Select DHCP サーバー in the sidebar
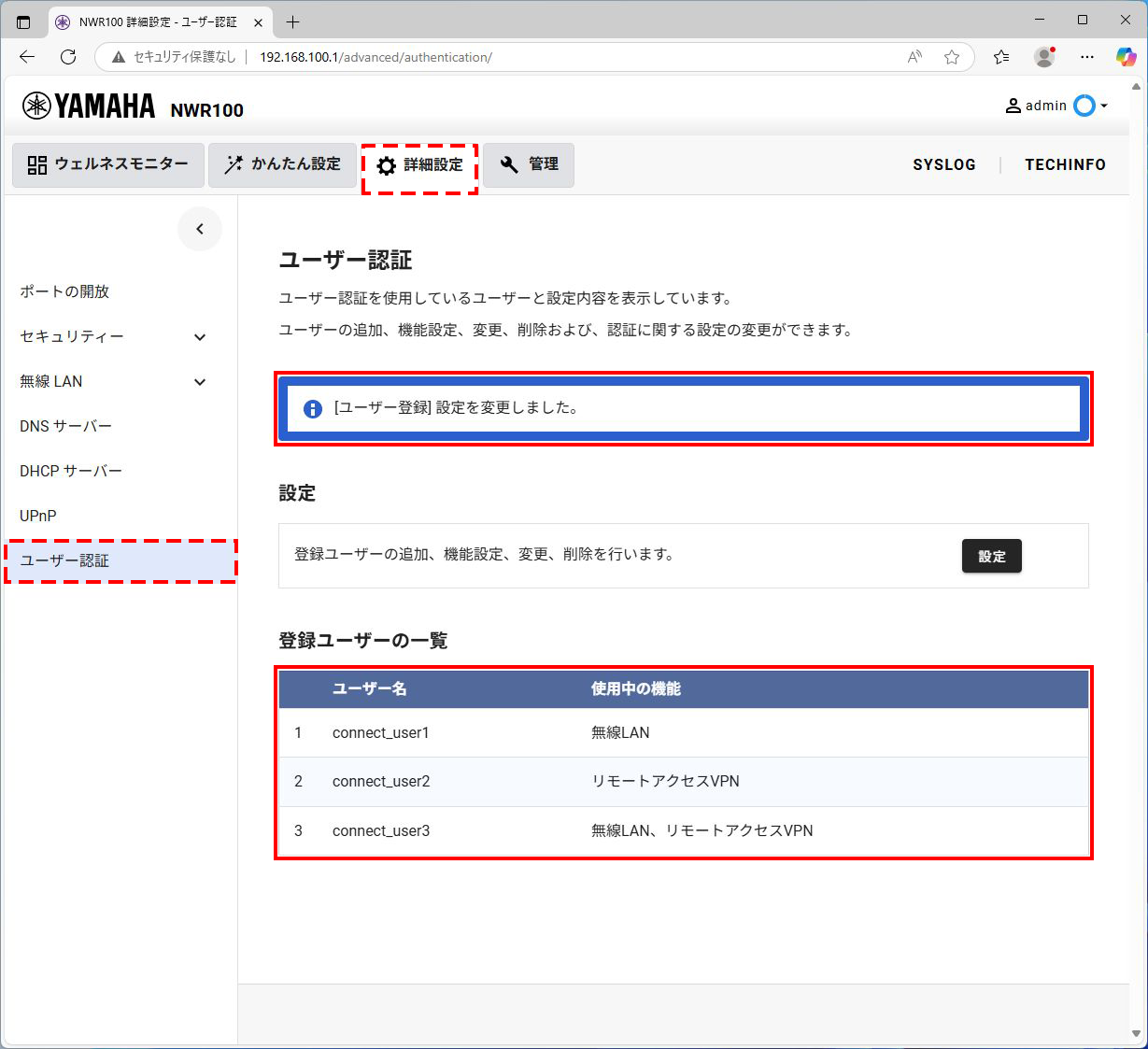The height and width of the screenshot is (1049, 1148). (x=71, y=471)
